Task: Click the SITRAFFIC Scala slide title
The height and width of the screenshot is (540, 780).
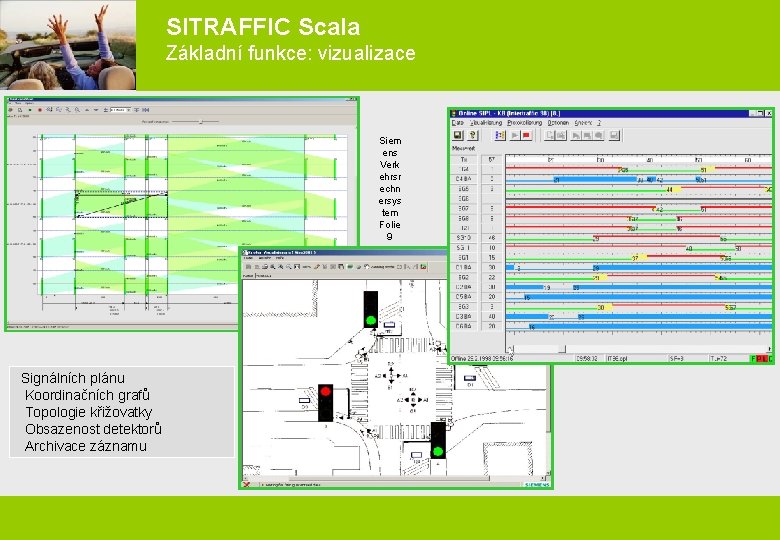Action: point(263,26)
